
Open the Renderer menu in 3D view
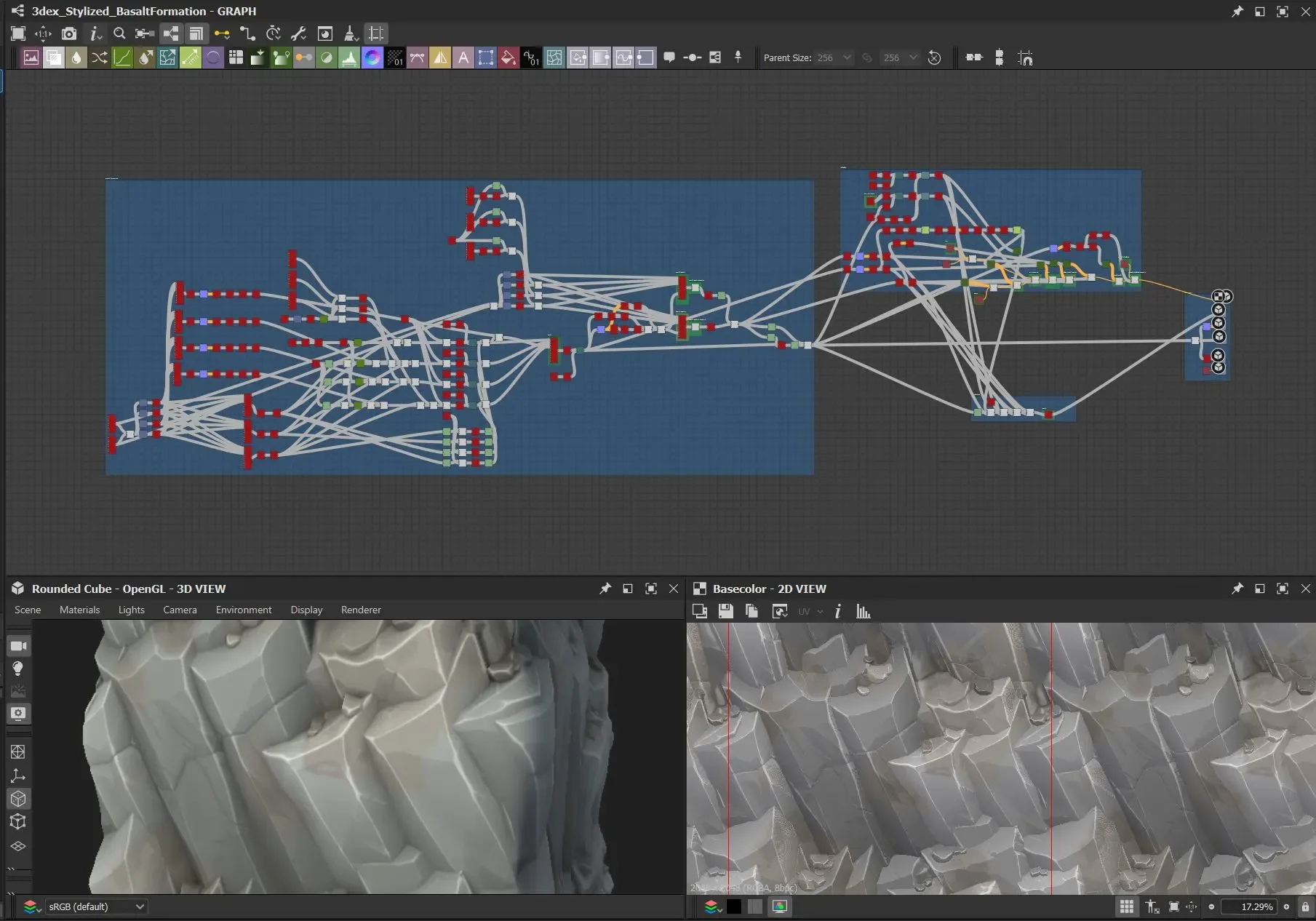pyautogui.click(x=360, y=610)
